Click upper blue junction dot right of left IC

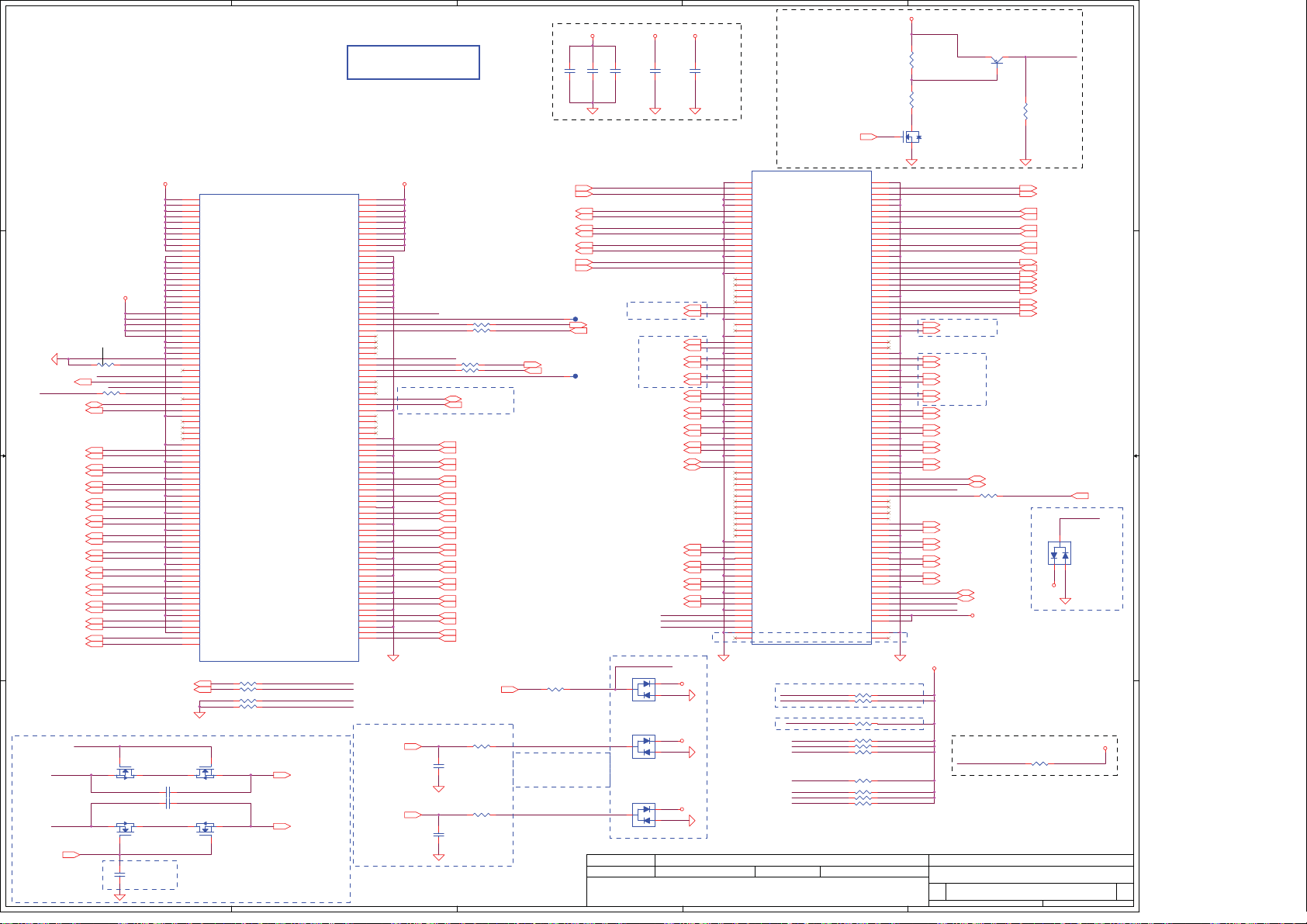pyautogui.click(x=576, y=319)
